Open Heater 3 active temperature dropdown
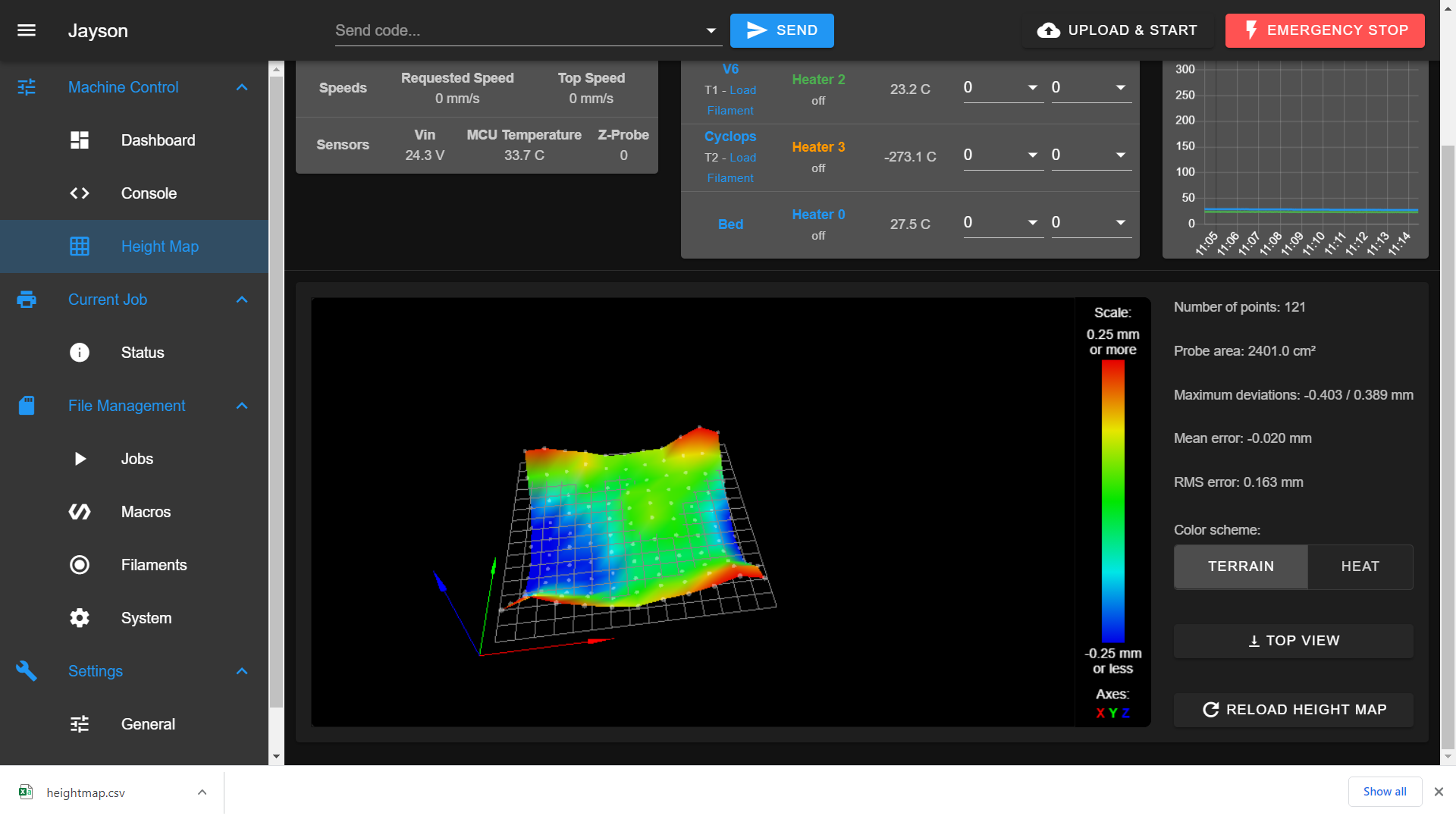1456x819 pixels. (x=1033, y=155)
